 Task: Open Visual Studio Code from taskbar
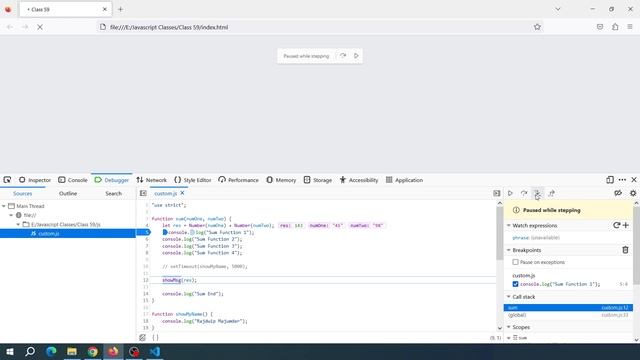[155, 351]
